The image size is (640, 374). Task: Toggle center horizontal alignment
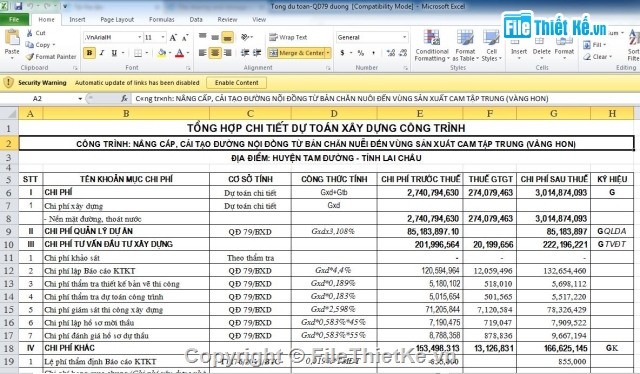point(215,53)
